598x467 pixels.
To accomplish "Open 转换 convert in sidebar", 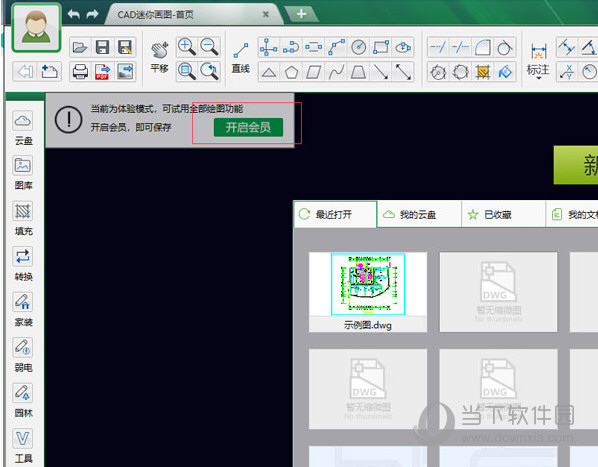I will pyautogui.click(x=23, y=264).
